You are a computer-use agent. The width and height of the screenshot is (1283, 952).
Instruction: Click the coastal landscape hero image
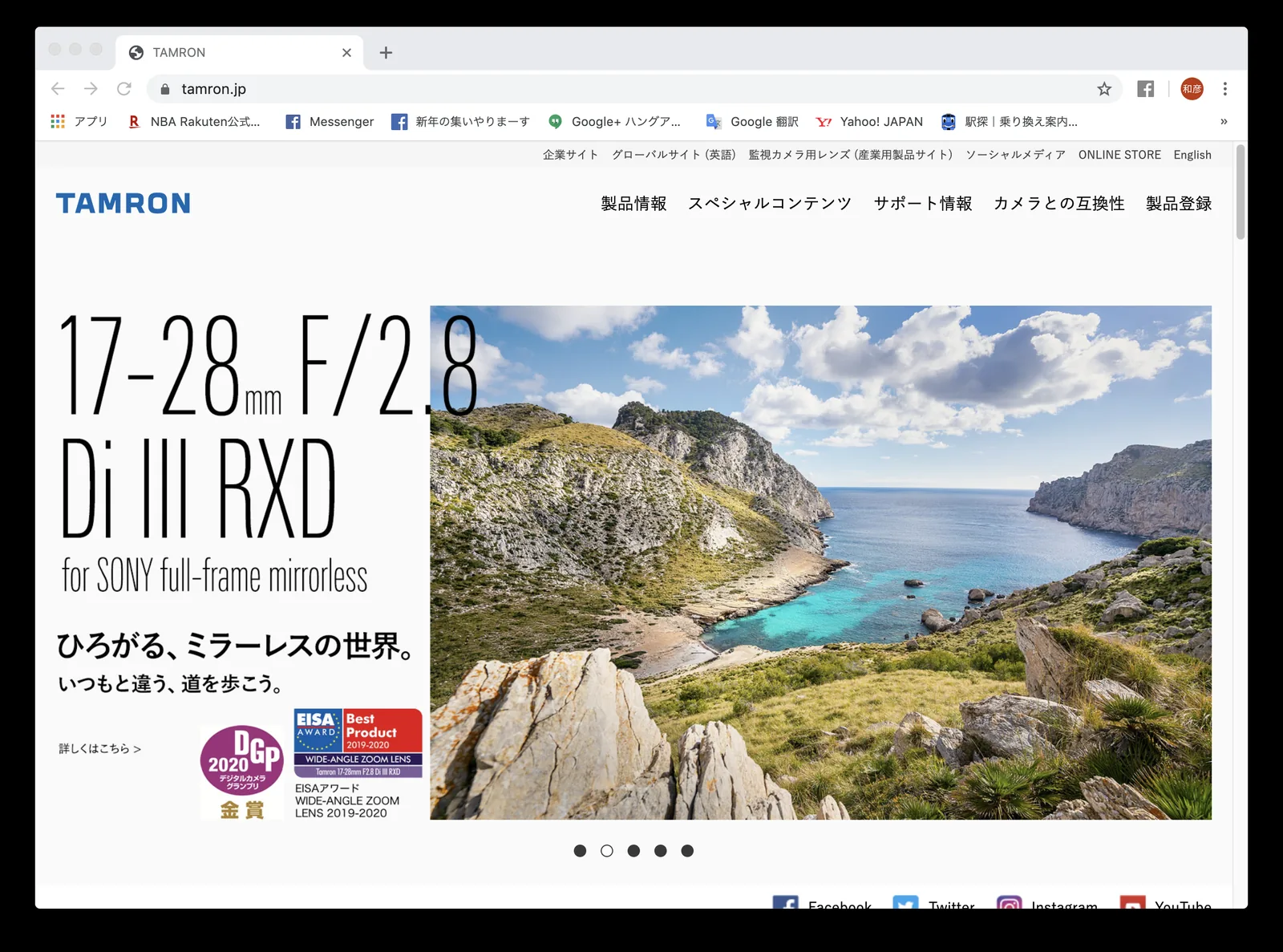coord(820,562)
